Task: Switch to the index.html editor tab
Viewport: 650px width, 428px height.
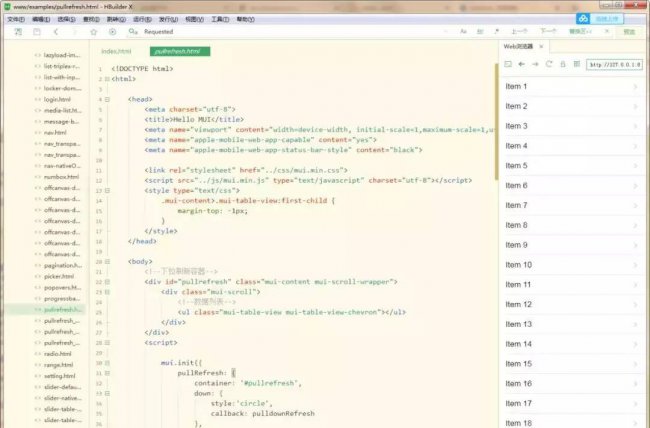Action: pos(116,51)
